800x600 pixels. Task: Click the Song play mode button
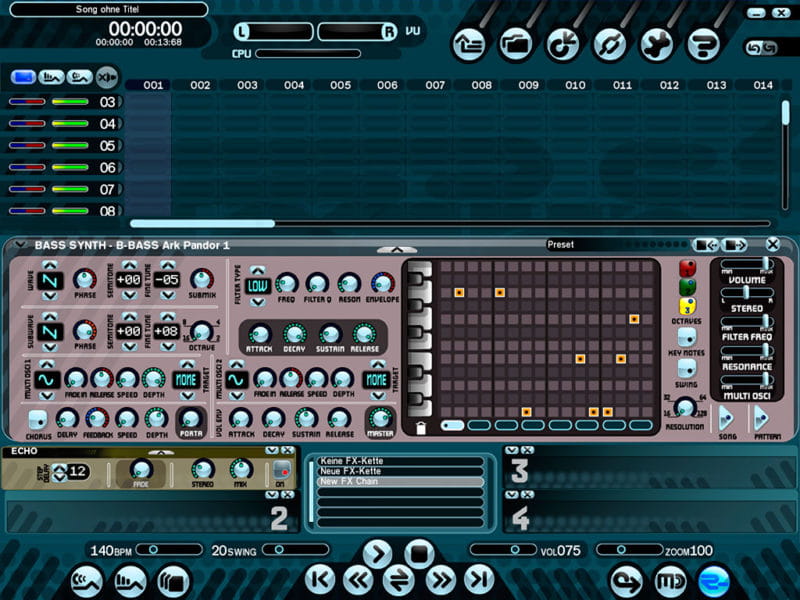point(727,419)
